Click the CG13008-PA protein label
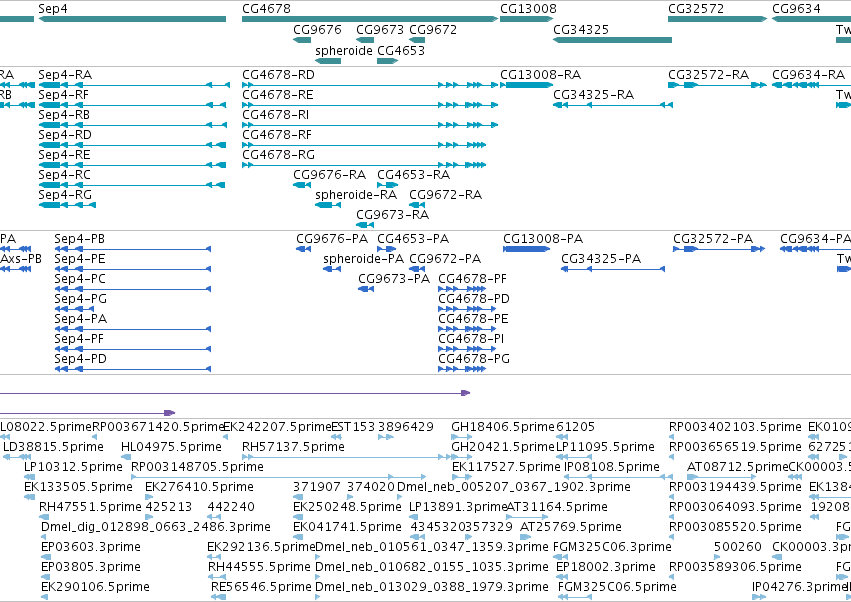The width and height of the screenshot is (851, 602). click(543, 239)
